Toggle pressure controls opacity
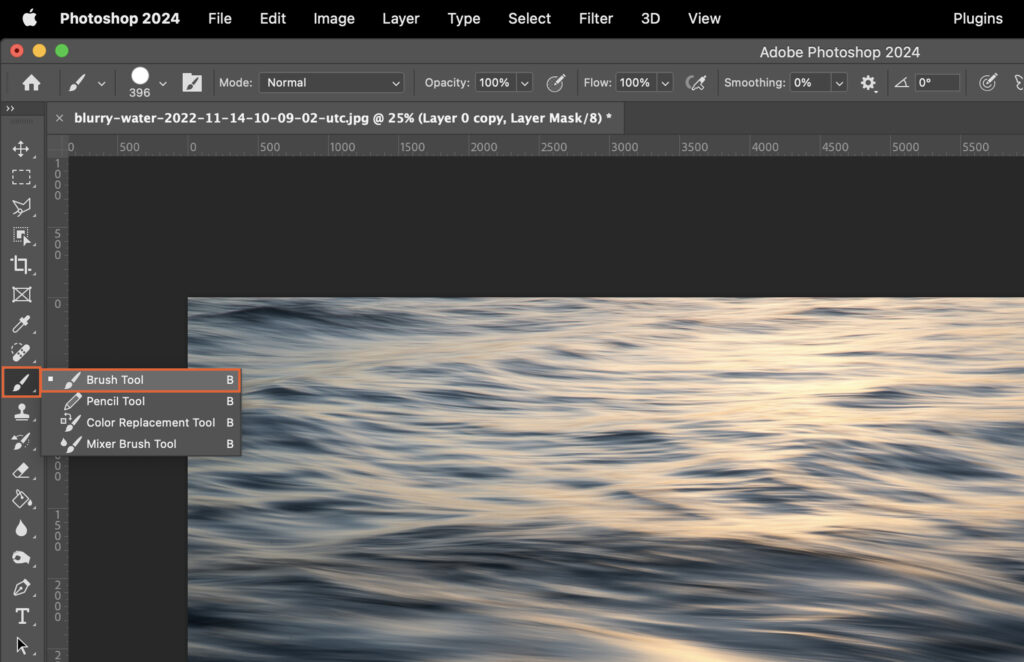Viewport: 1024px width, 662px height. 557,83
